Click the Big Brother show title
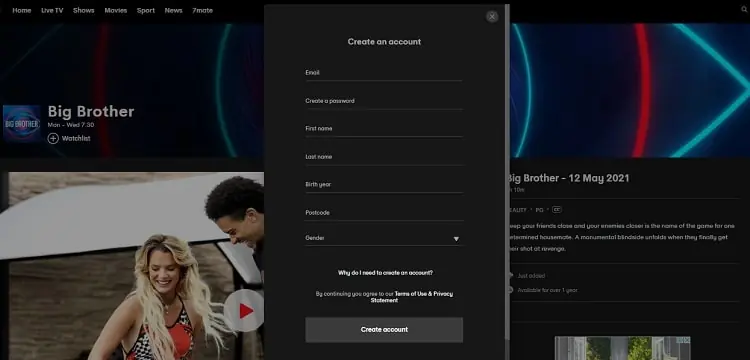The image size is (750, 360). tap(91, 111)
